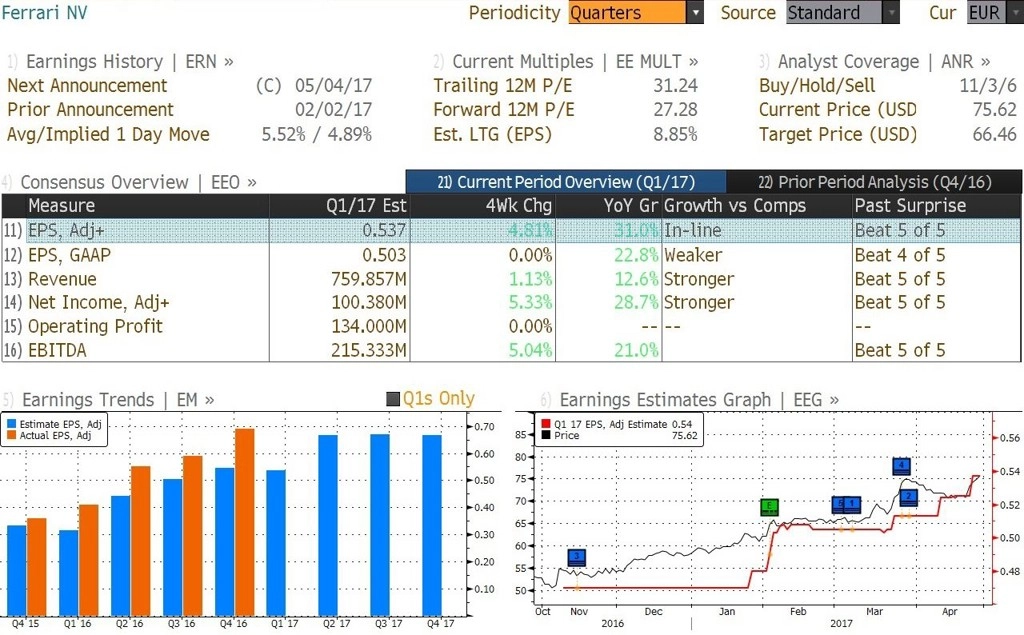Switch to Current Period Overview (Q1/17) tab
Image resolution: width=1024 pixels, height=635 pixels.
tap(566, 182)
